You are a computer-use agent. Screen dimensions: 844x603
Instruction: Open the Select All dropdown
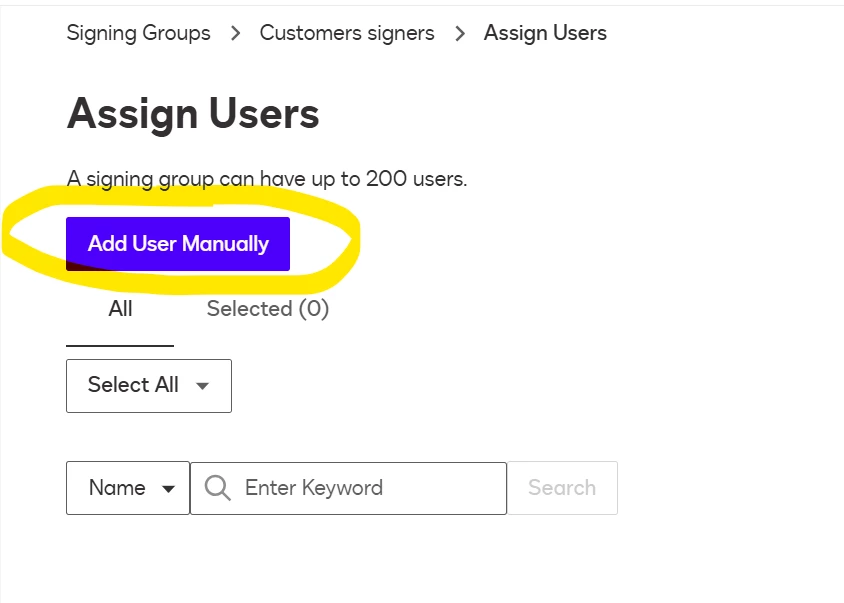tap(149, 385)
